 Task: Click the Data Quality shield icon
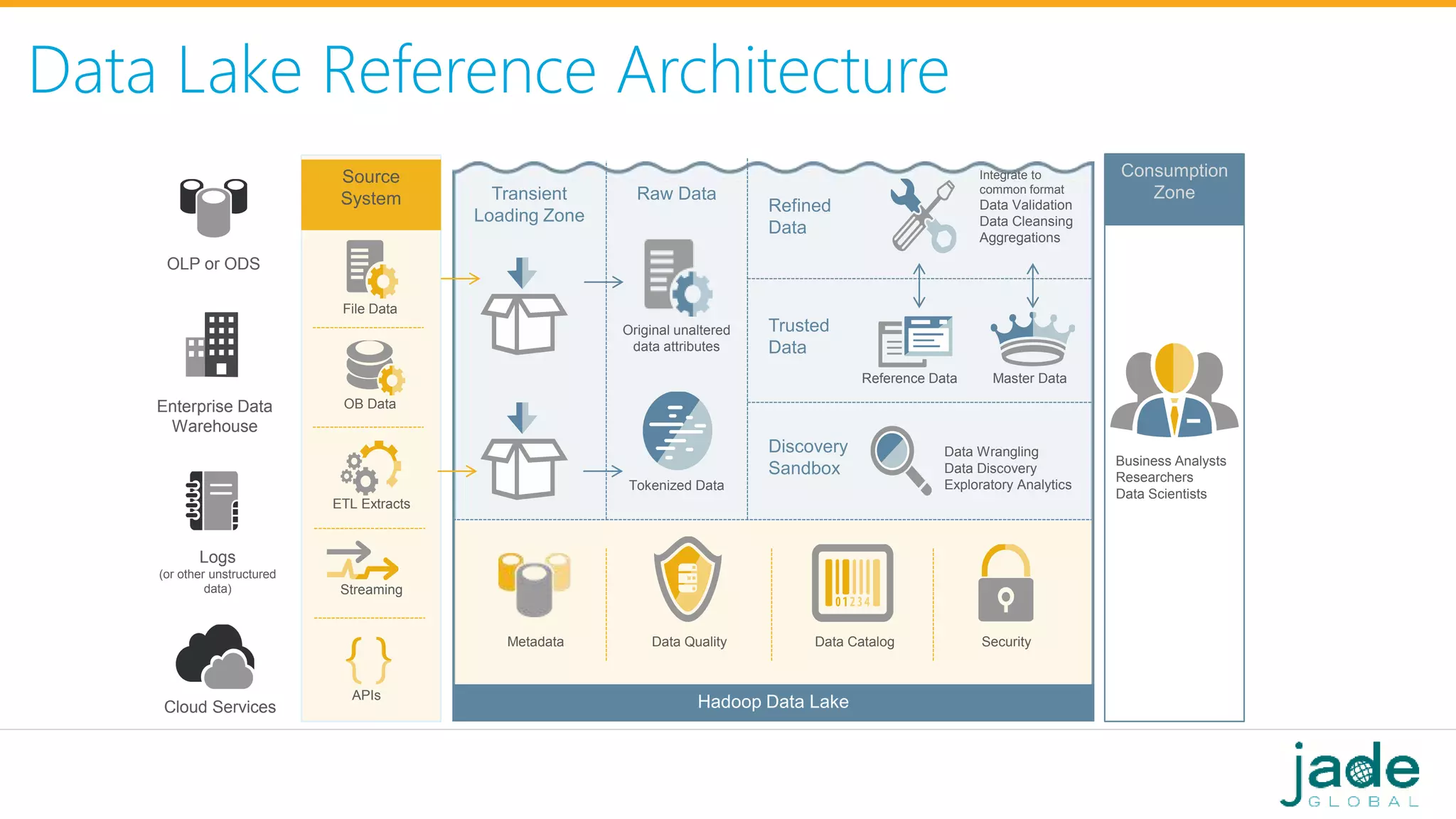tap(687, 579)
